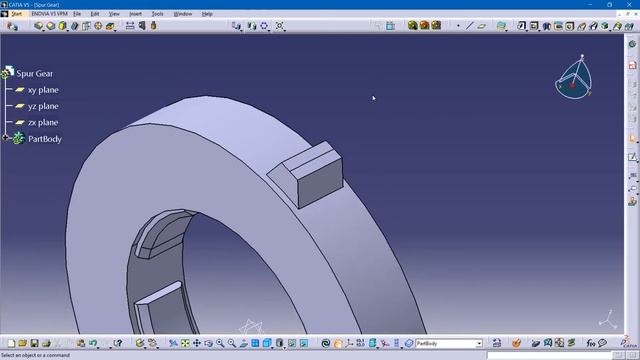Open the view mode shading dropdown arrow
This screenshot has height=360, width=640.
284,347
